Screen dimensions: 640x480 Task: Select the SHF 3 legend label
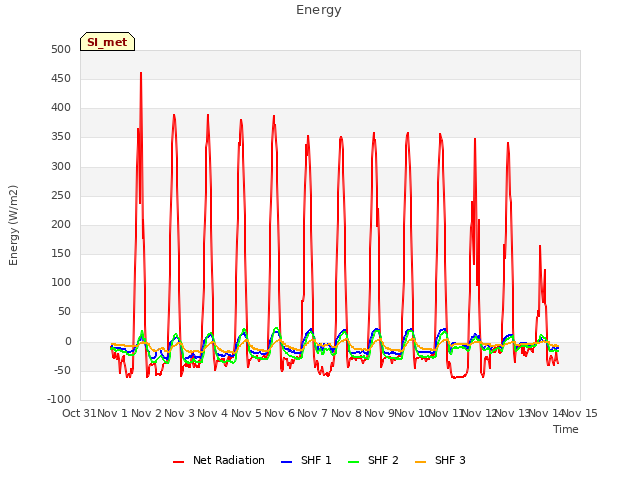click(450, 460)
